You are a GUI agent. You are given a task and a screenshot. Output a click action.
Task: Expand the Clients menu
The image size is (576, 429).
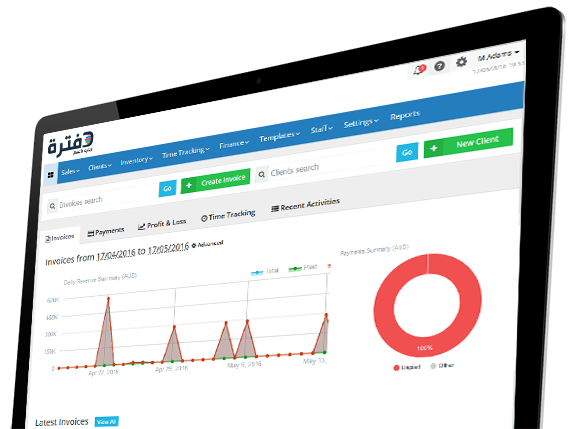[100, 167]
